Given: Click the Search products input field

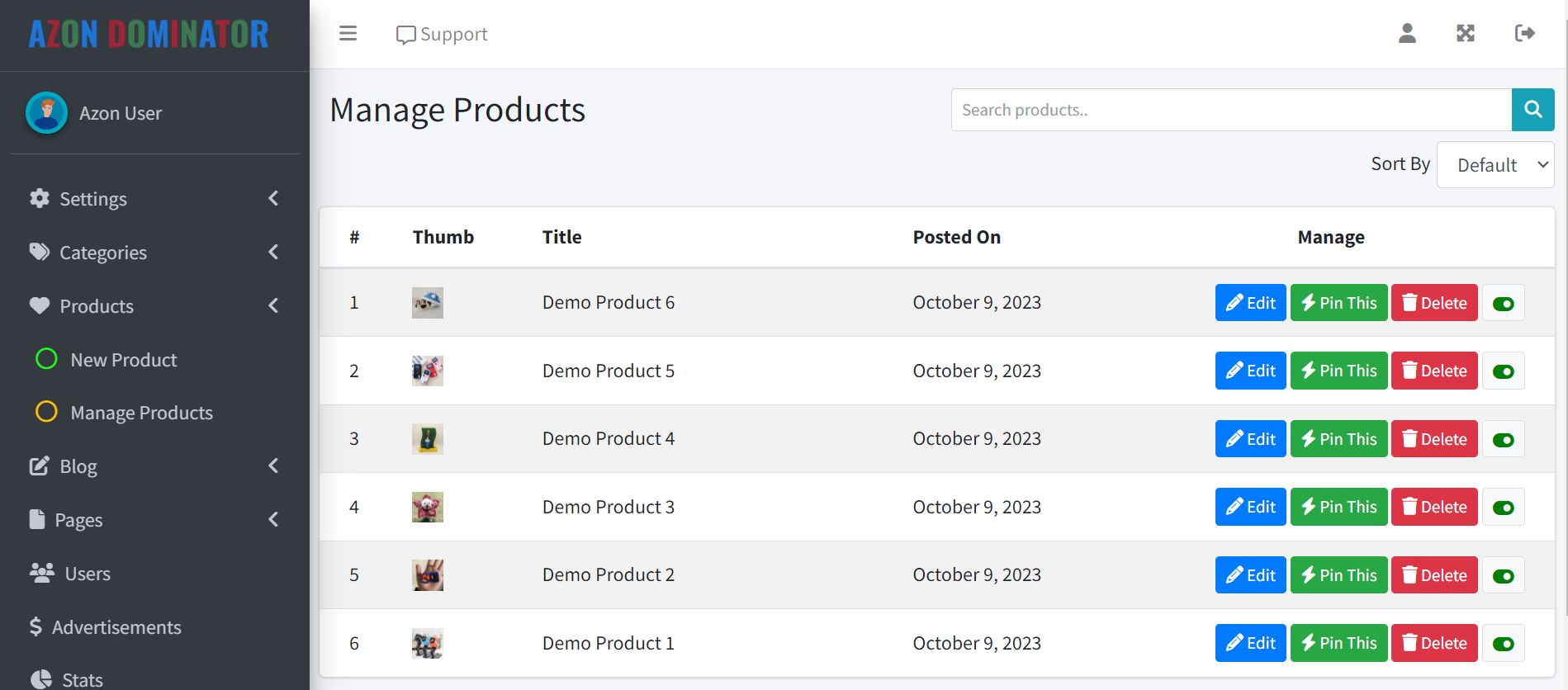Looking at the screenshot, I should click(1230, 110).
